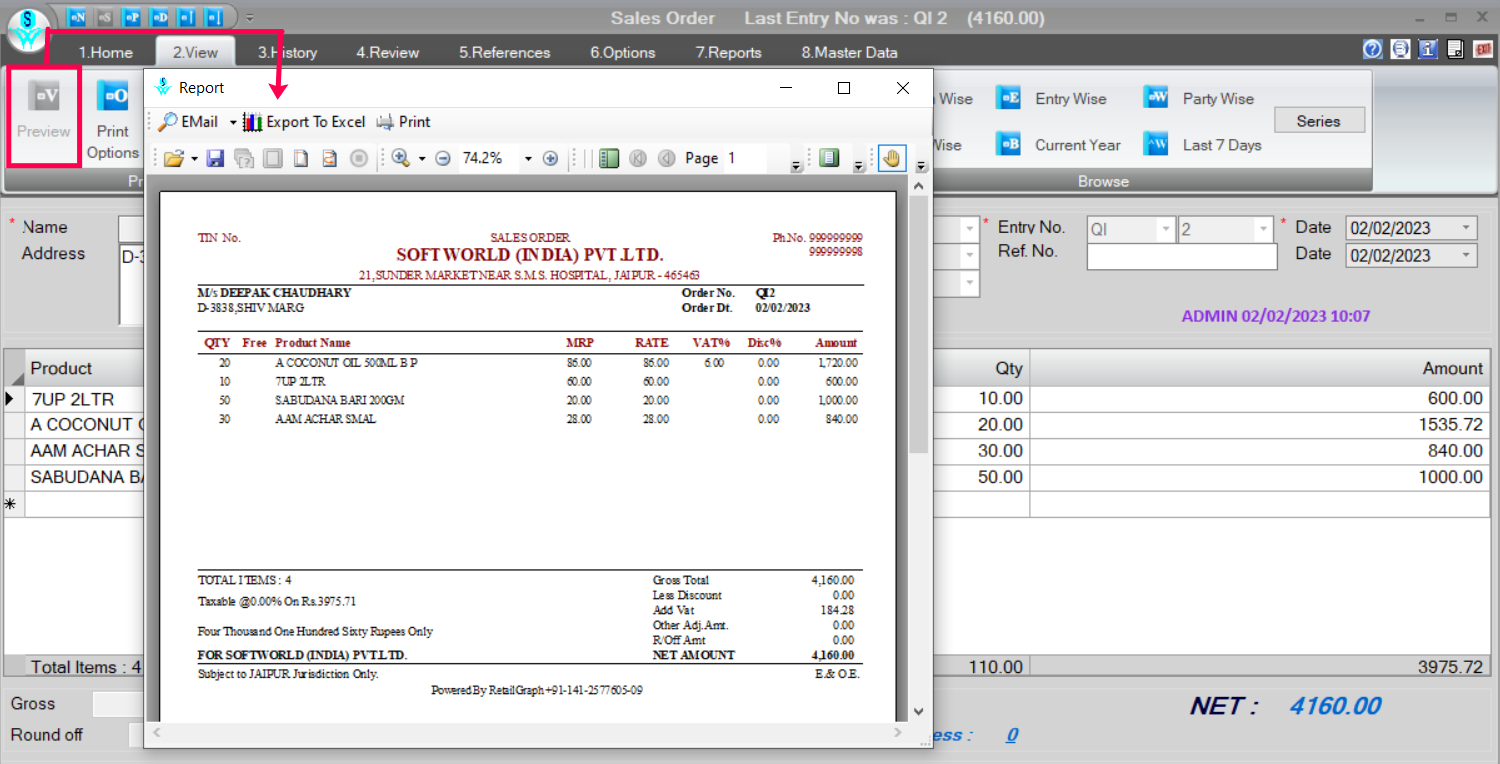Viewport: 1500px width, 764px height.
Task: Open the 7.Reports tab
Action: tap(729, 52)
